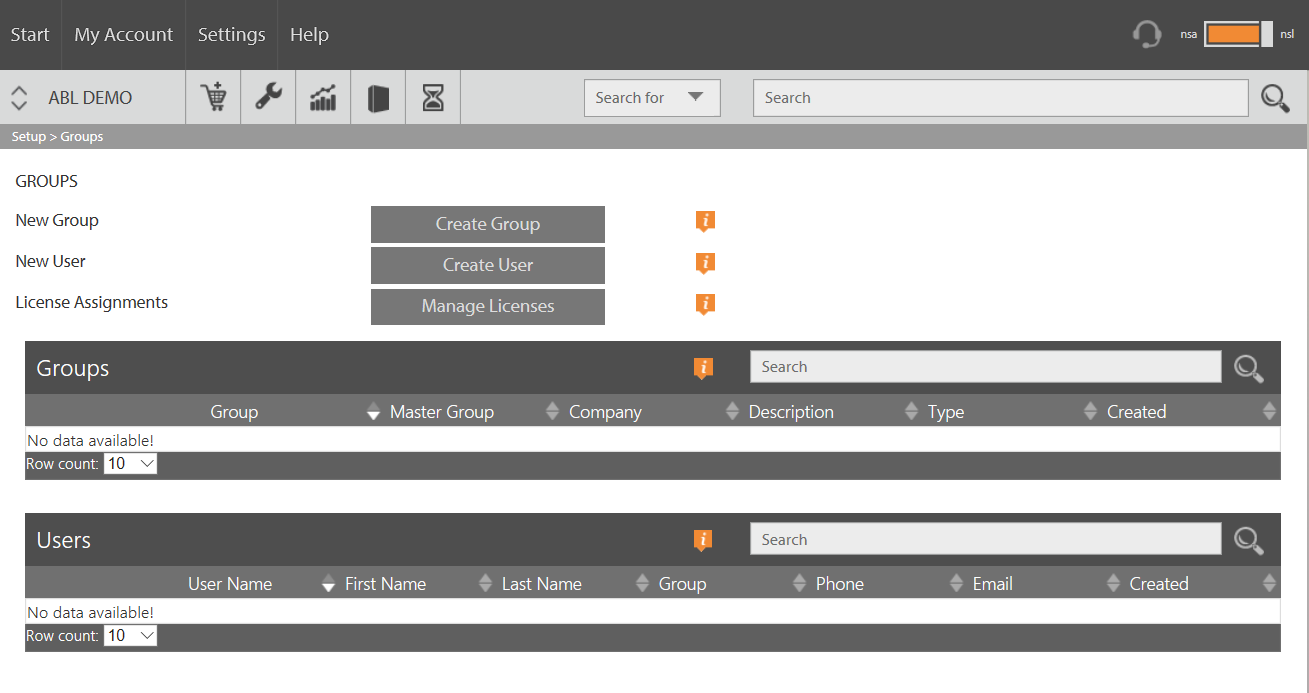1309x693 pixels.
Task: Open Groups table Row count dropdown
Action: [130, 464]
